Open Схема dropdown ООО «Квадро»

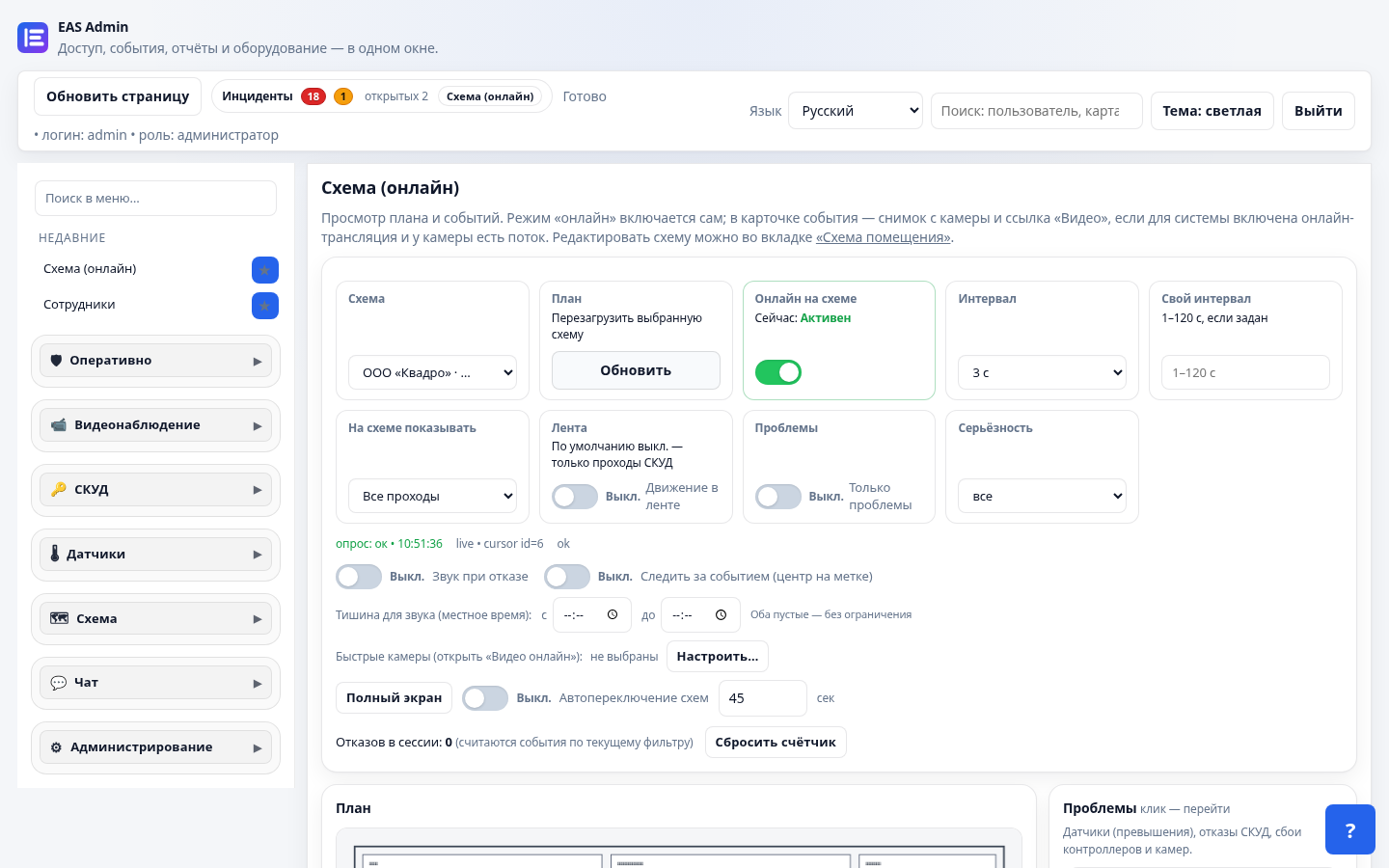point(432,372)
